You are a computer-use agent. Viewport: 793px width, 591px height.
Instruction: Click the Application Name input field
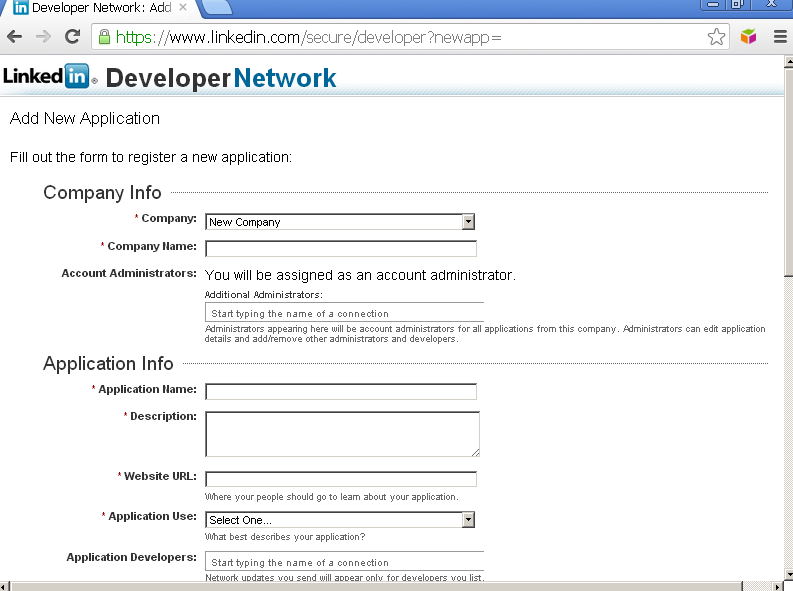pos(341,392)
